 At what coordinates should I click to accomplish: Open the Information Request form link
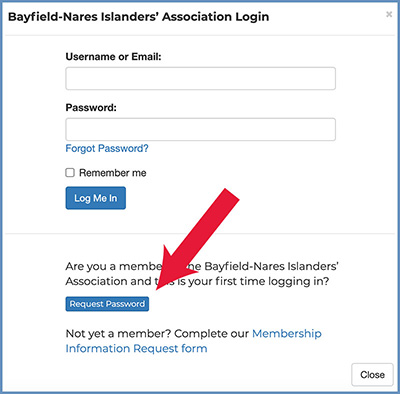(x=136, y=348)
